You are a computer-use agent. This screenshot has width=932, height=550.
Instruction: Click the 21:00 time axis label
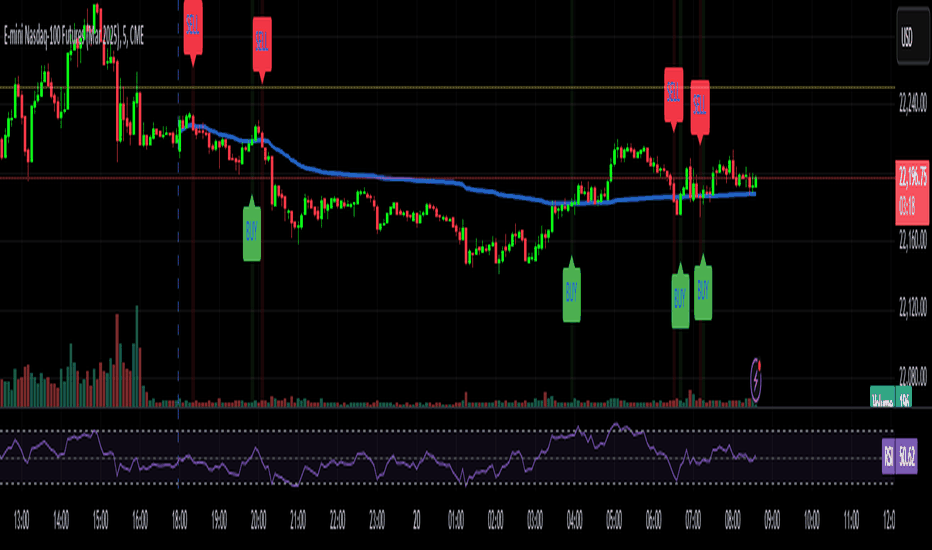click(298, 520)
